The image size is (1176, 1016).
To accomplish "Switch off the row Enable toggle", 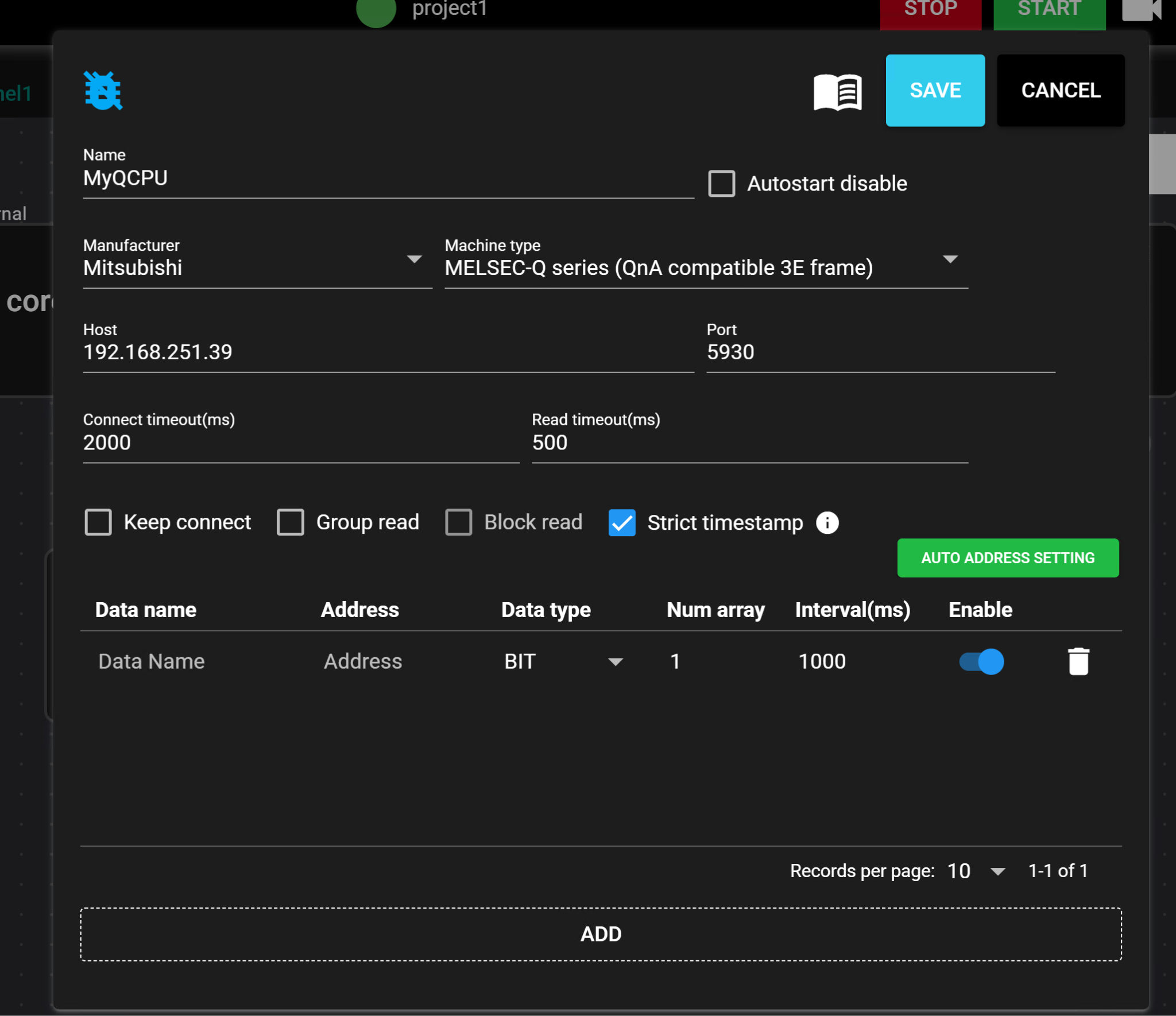I will (x=981, y=661).
